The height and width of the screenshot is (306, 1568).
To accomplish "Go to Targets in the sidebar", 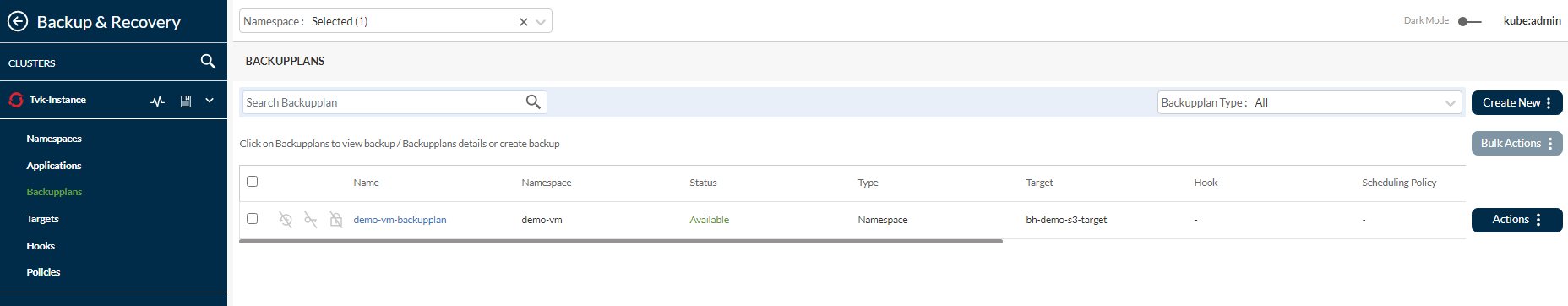I will point(43,219).
